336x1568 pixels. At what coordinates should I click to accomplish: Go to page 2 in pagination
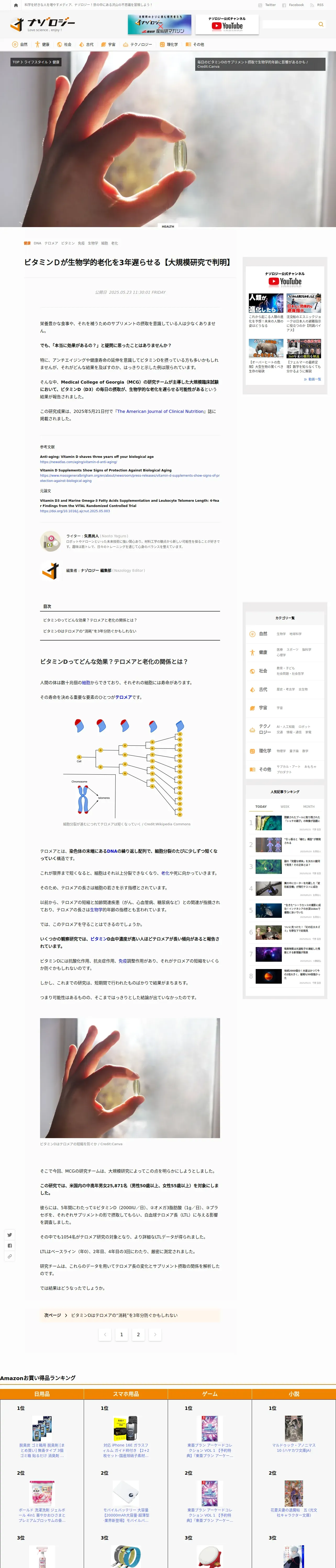pos(138,1334)
